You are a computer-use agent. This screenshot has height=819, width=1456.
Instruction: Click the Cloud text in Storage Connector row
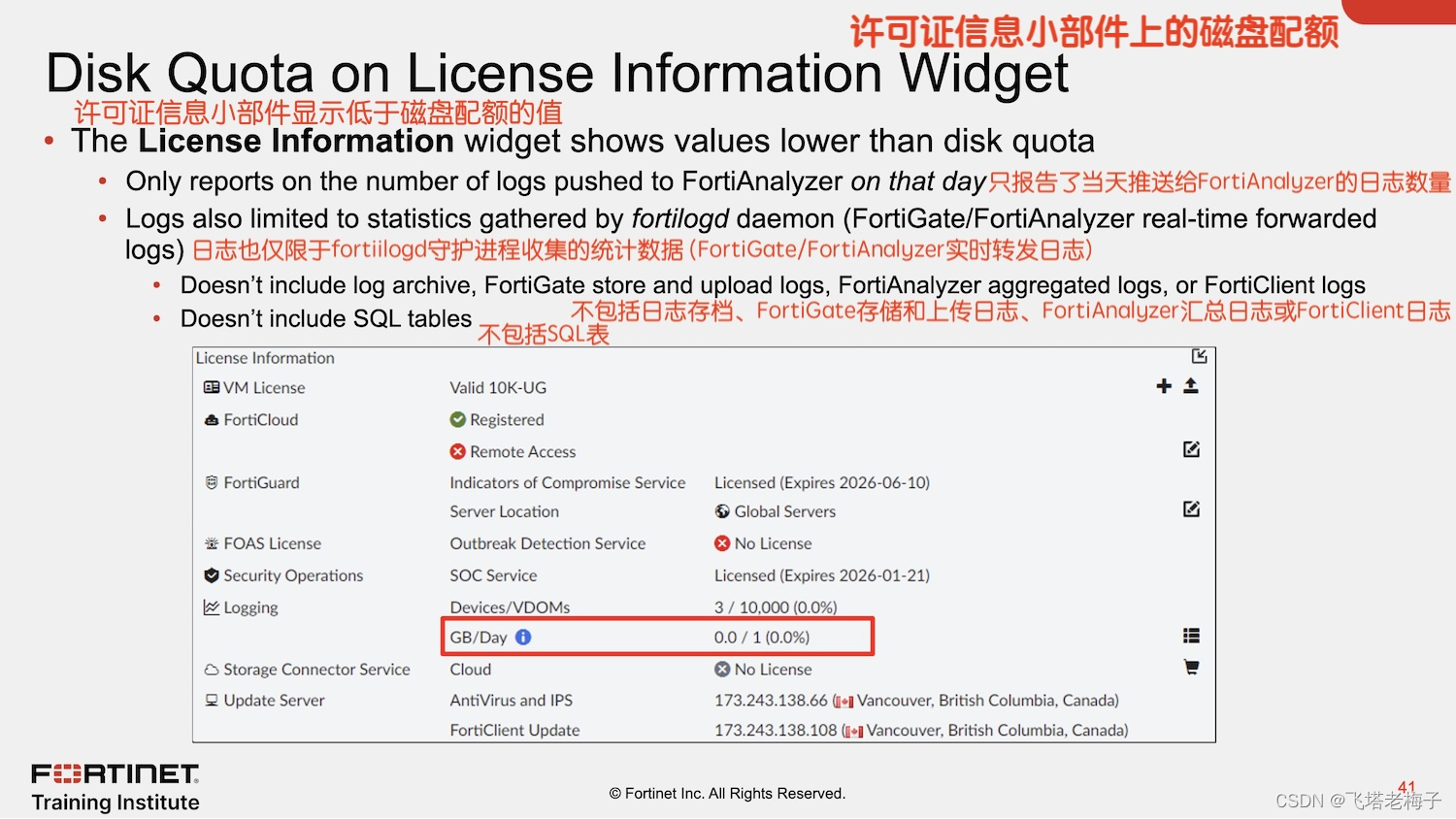click(471, 670)
